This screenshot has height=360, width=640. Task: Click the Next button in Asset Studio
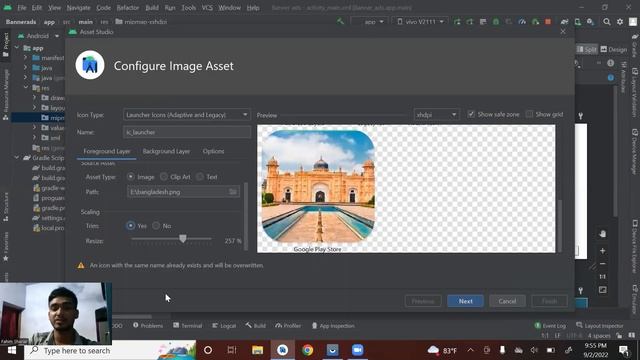[x=465, y=301]
